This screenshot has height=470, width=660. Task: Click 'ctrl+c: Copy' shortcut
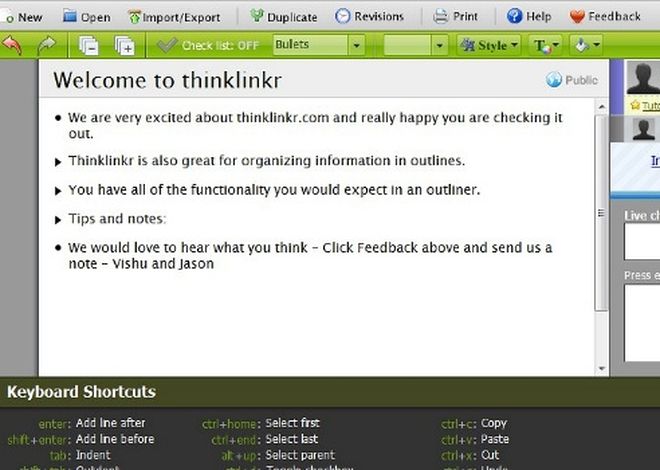pos(474,423)
